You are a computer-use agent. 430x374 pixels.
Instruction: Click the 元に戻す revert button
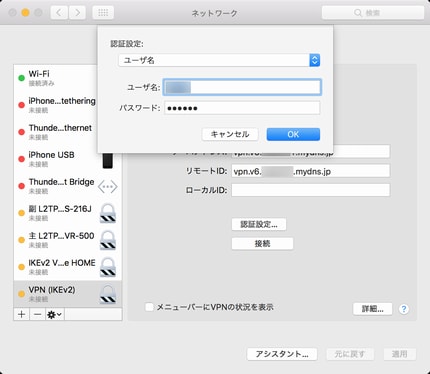(x=350, y=354)
